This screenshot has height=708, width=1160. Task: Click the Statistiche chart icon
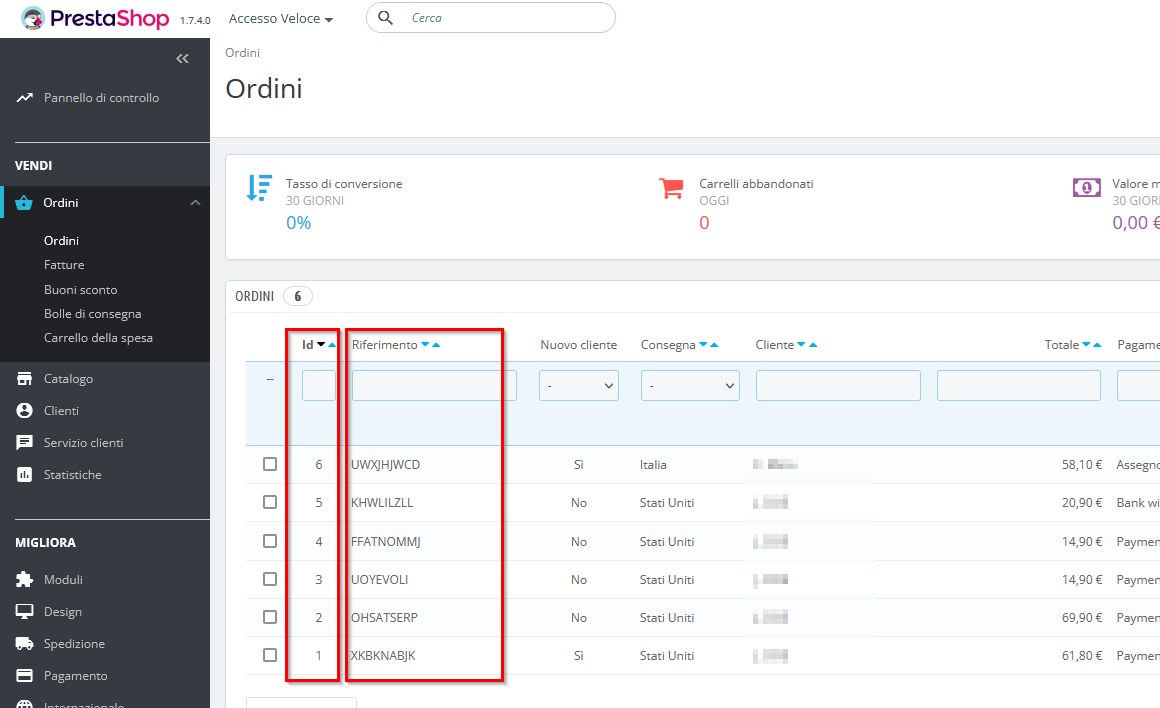pos(24,475)
